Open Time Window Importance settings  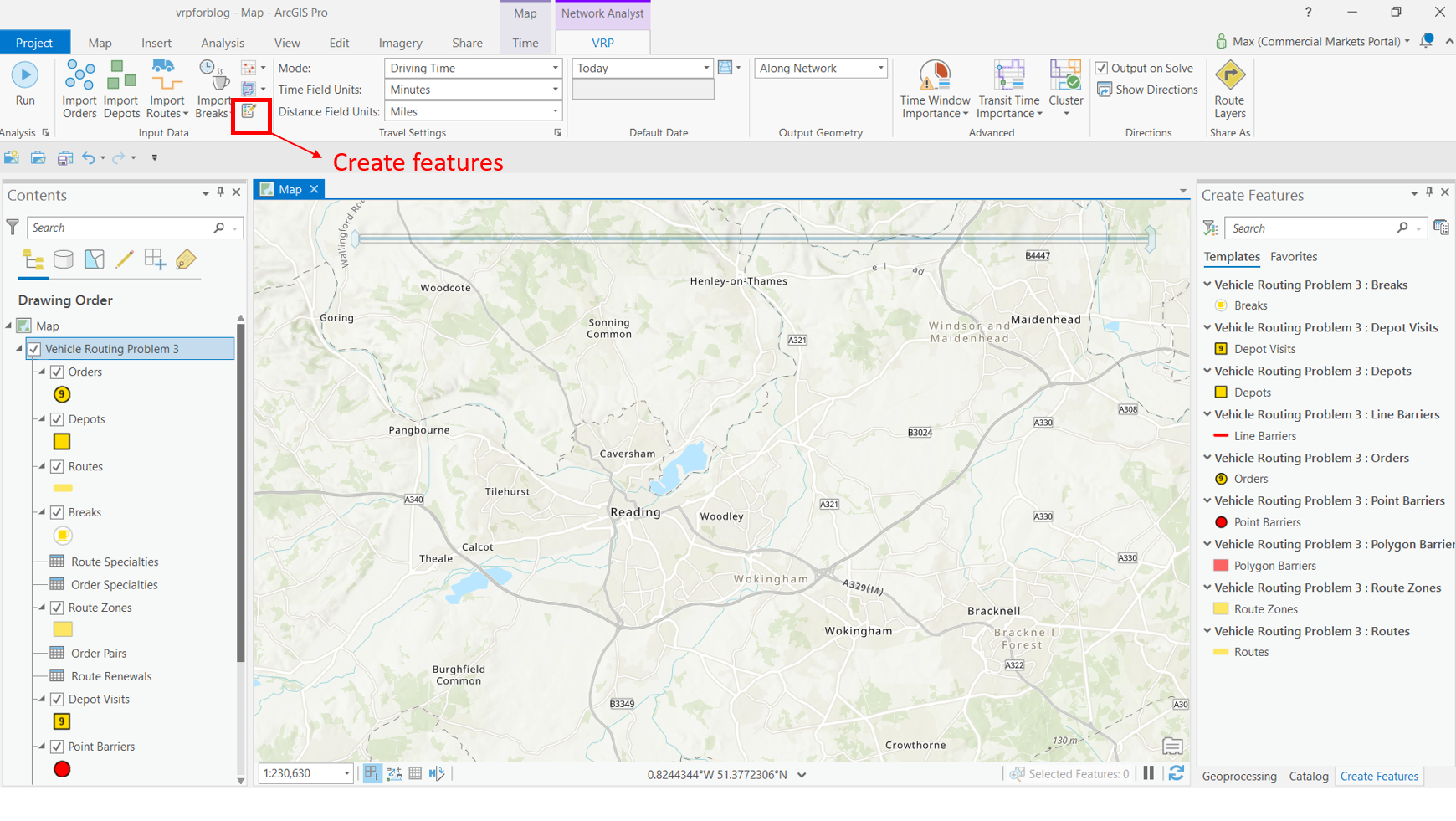(x=935, y=89)
